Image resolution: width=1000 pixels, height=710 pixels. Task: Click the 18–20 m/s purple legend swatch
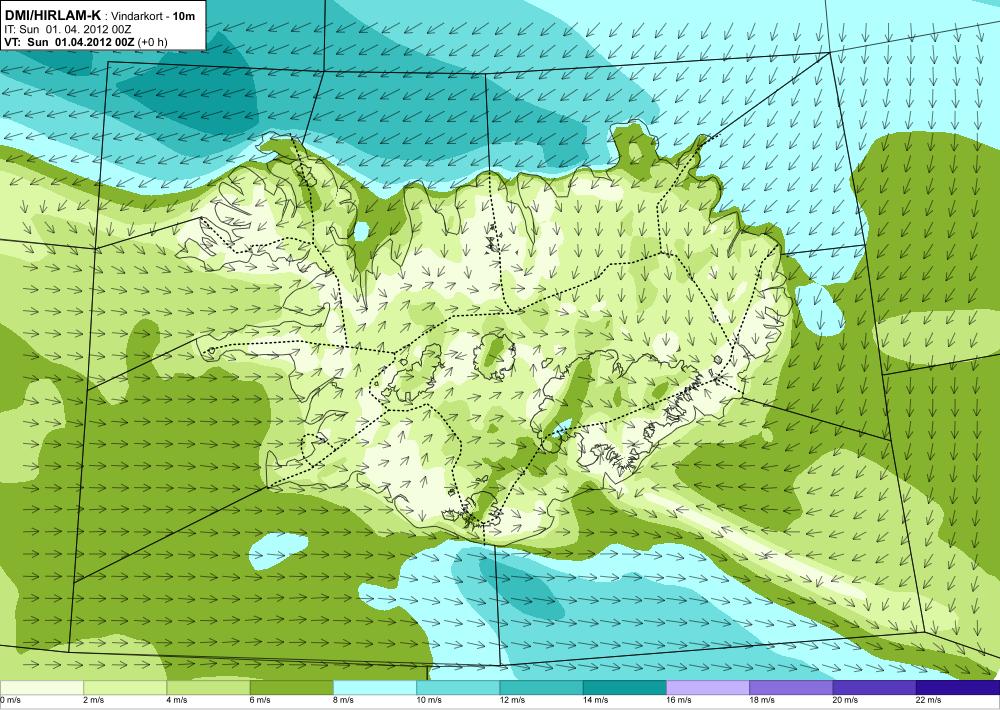coord(791,688)
